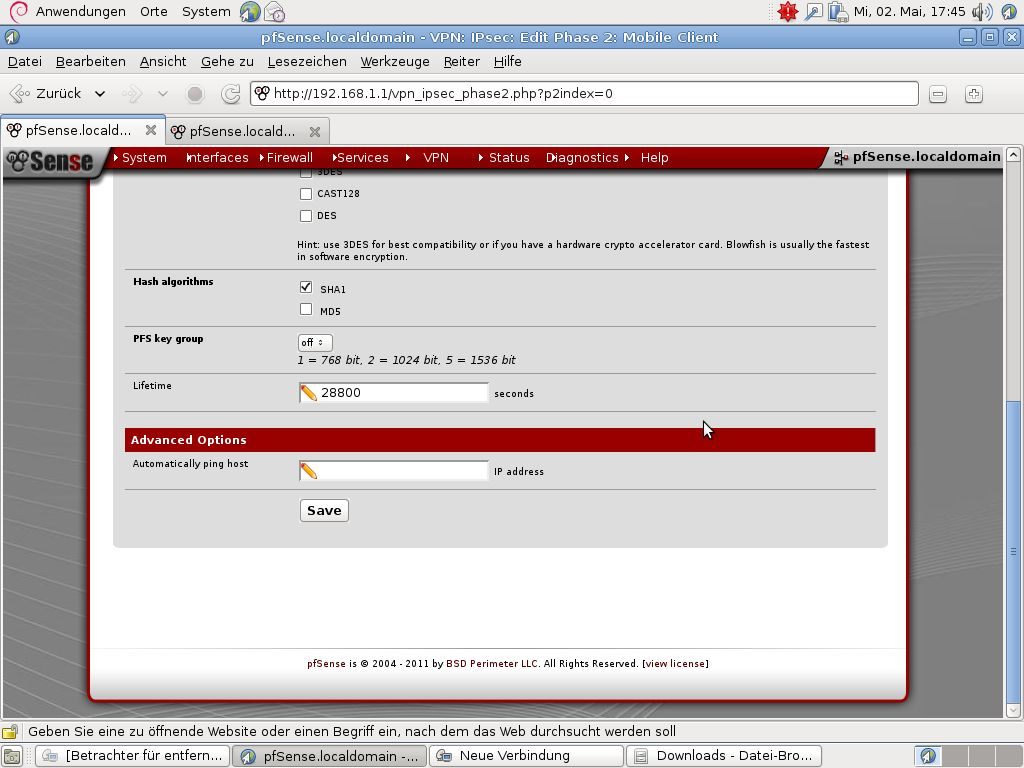1024x768 pixels.
Task: Expand the Firewall navigation menu
Action: (287, 157)
